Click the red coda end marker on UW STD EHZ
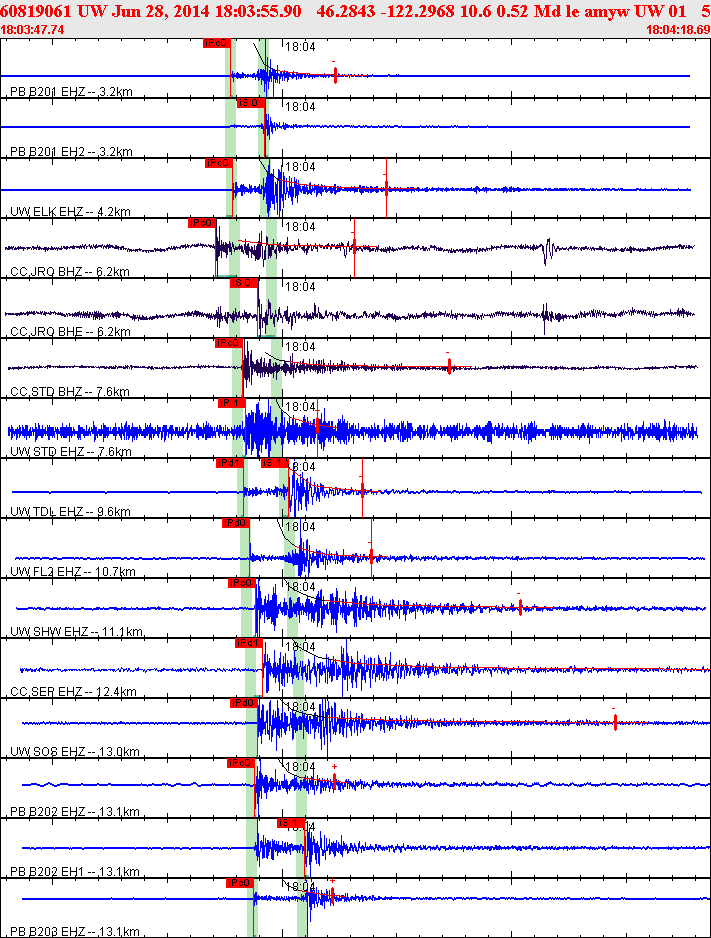The height and width of the screenshot is (938, 711). click(x=318, y=425)
